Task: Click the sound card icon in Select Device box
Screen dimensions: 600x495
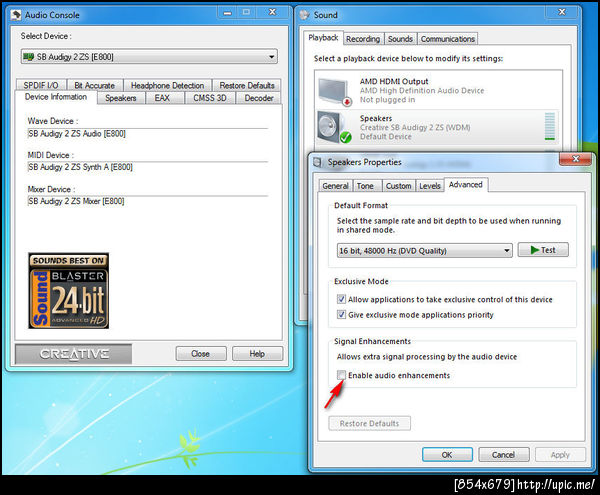Action: point(28,57)
